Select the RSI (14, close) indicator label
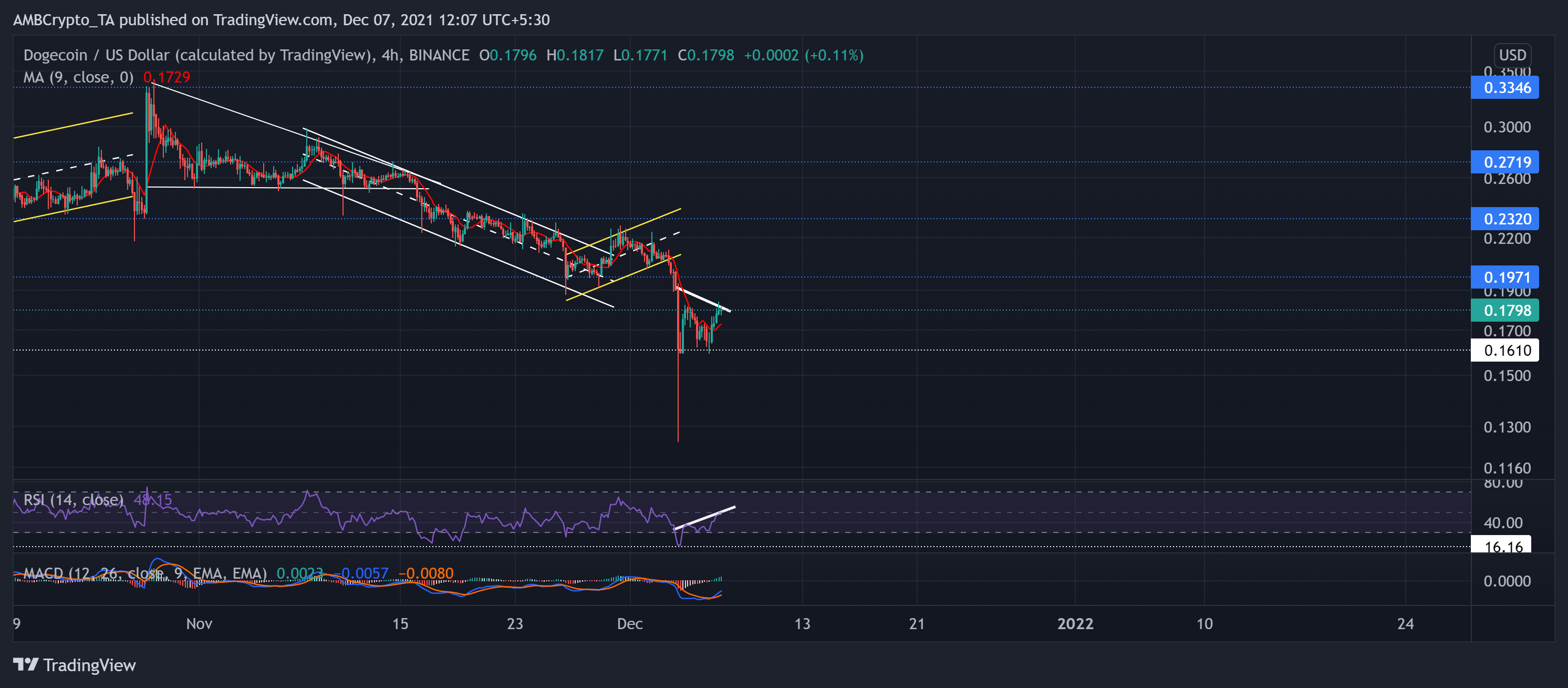The height and width of the screenshot is (688, 1568). tap(73, 499)
